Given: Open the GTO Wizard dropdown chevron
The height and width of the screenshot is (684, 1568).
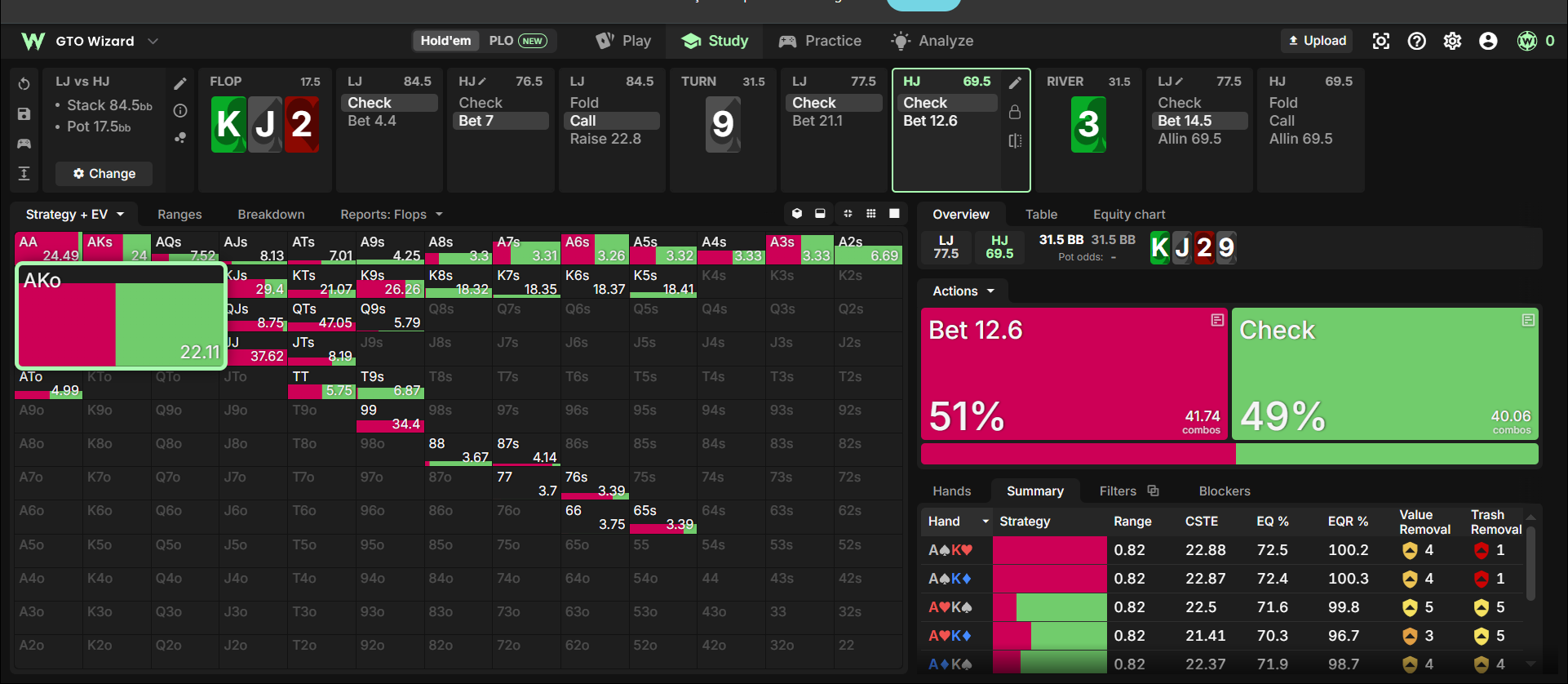Looking at the screenshot, I should point(153,41).
